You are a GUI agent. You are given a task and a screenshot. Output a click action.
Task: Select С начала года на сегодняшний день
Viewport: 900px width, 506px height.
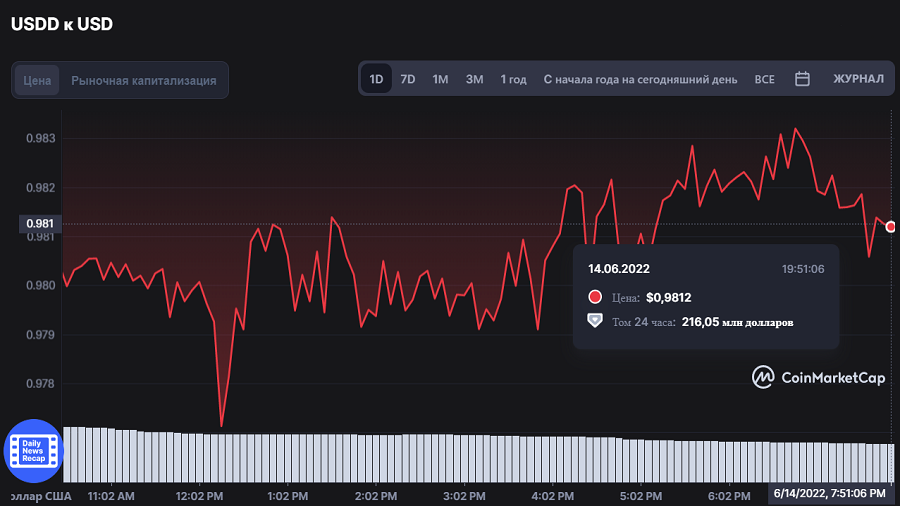click(640, 79)
